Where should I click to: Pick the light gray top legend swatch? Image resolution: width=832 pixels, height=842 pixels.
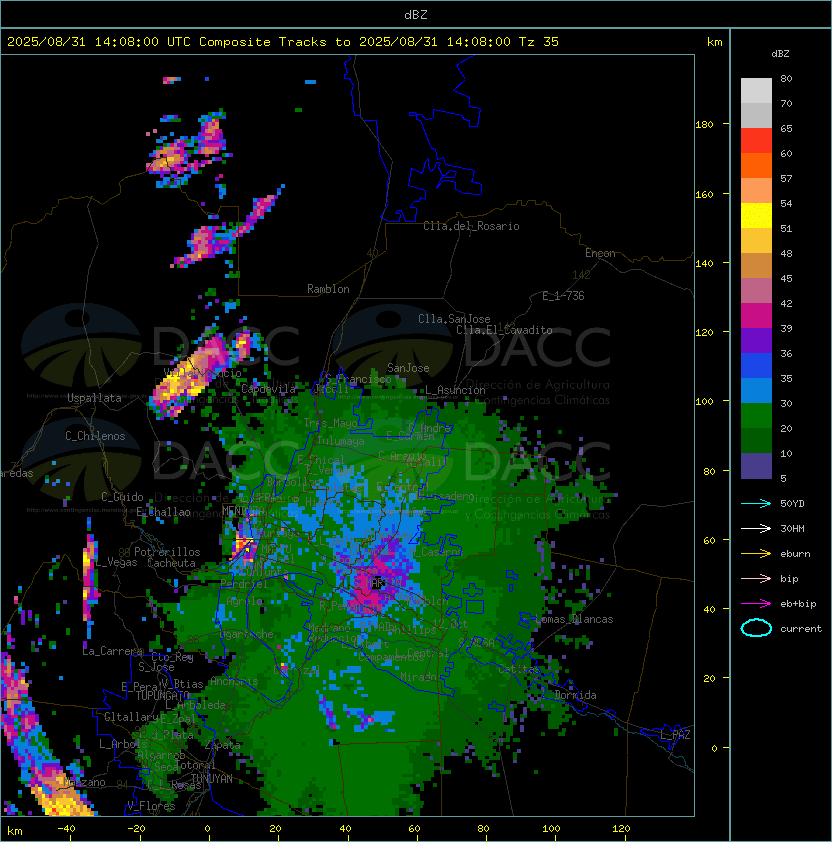(756, 91)
